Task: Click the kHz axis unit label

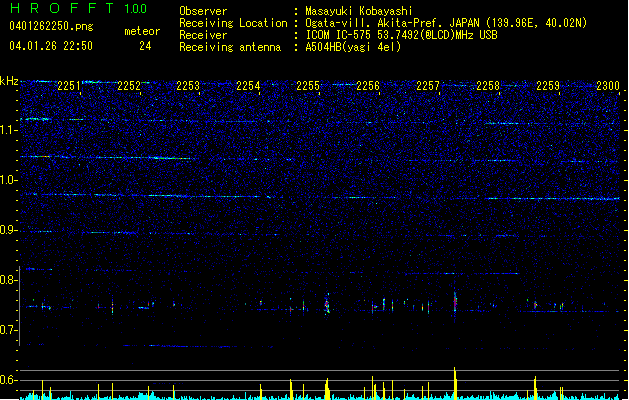Action: [x=9, y=81]
